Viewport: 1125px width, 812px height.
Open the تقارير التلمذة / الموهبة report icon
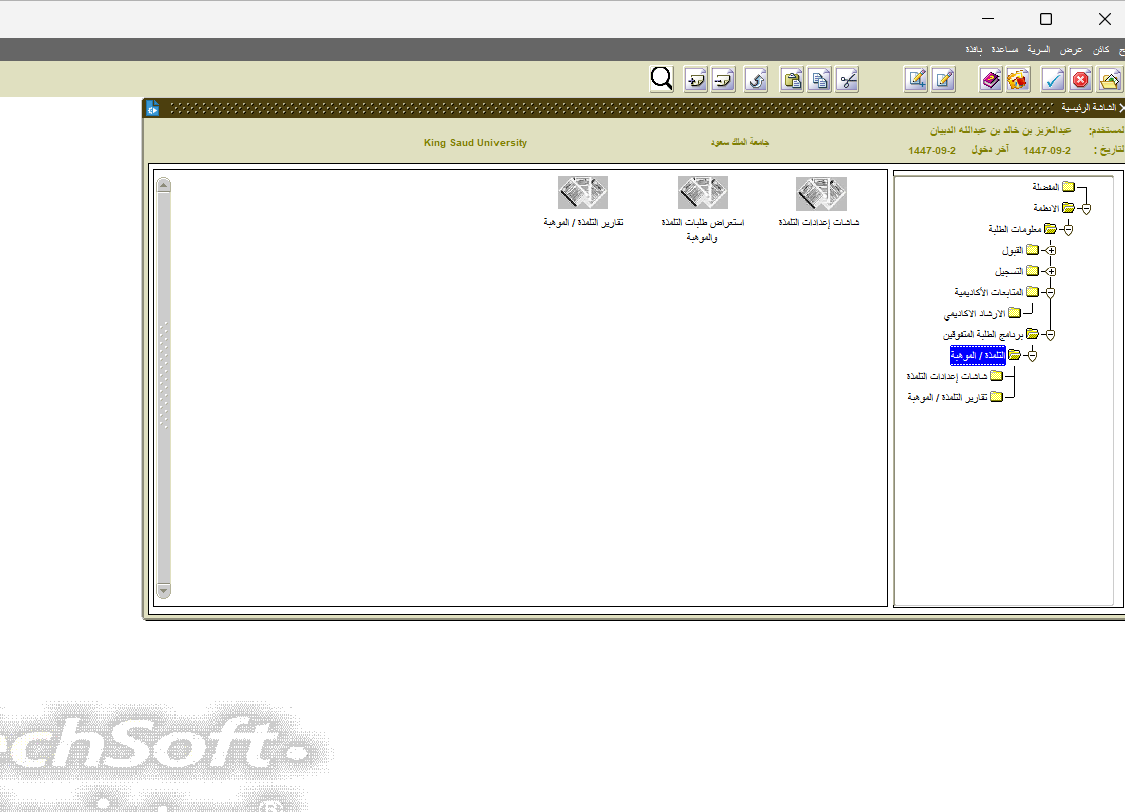pyautogui.click(x=583, y=194)
